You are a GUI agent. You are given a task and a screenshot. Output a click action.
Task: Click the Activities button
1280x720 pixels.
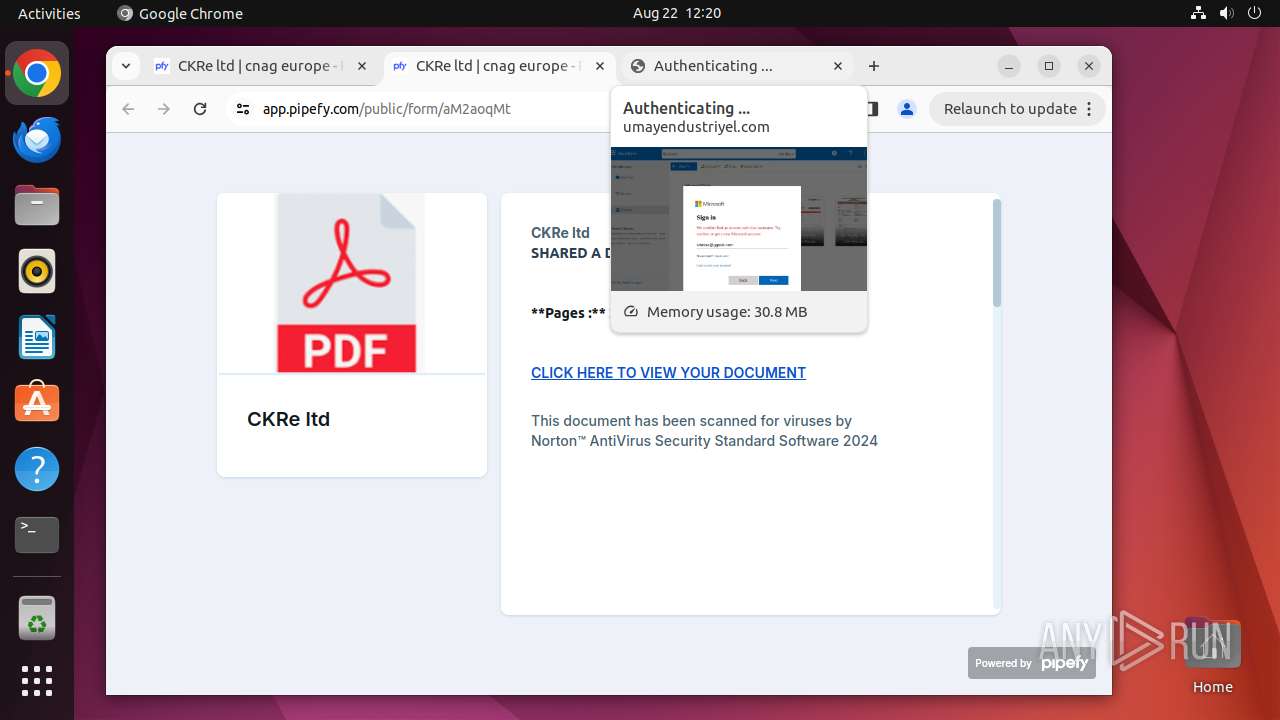tap(49, 13)
